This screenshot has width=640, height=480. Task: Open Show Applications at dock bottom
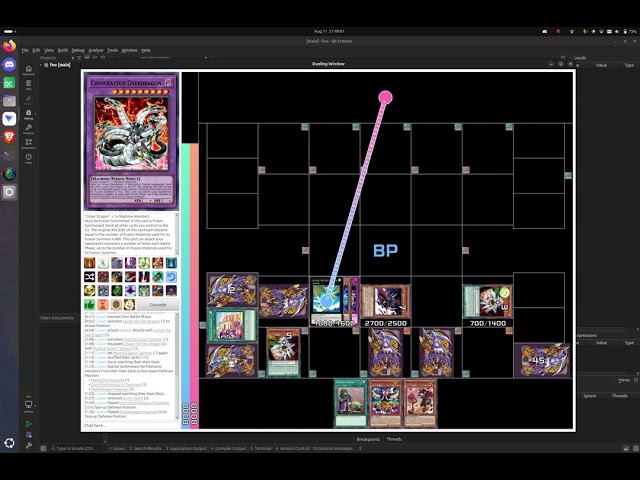tap(9, 443)
